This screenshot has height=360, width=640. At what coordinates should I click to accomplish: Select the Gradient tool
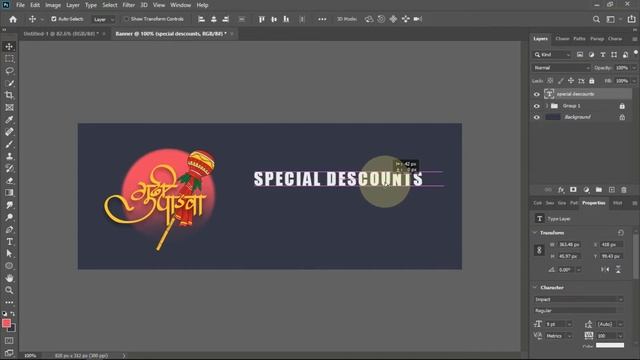coord(9,193)
